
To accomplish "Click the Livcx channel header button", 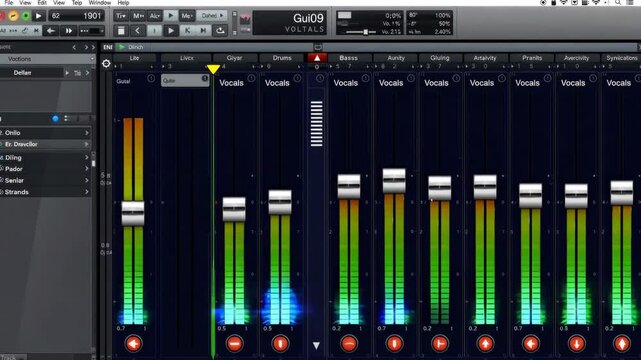I will (186, 58).
